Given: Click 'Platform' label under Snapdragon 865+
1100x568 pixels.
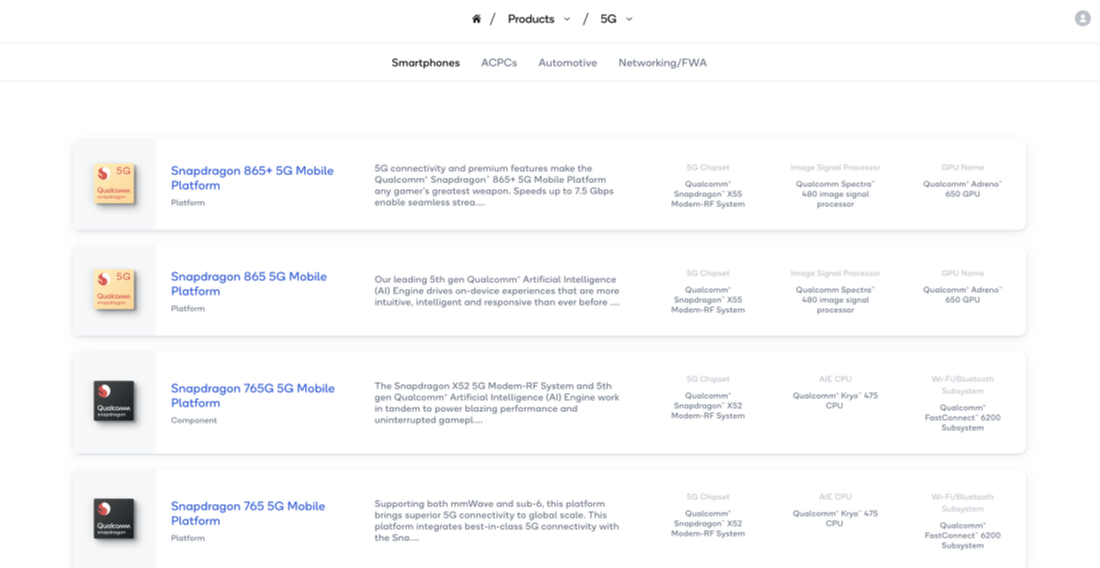Looking at the screenshot, I should coord(188,203).
